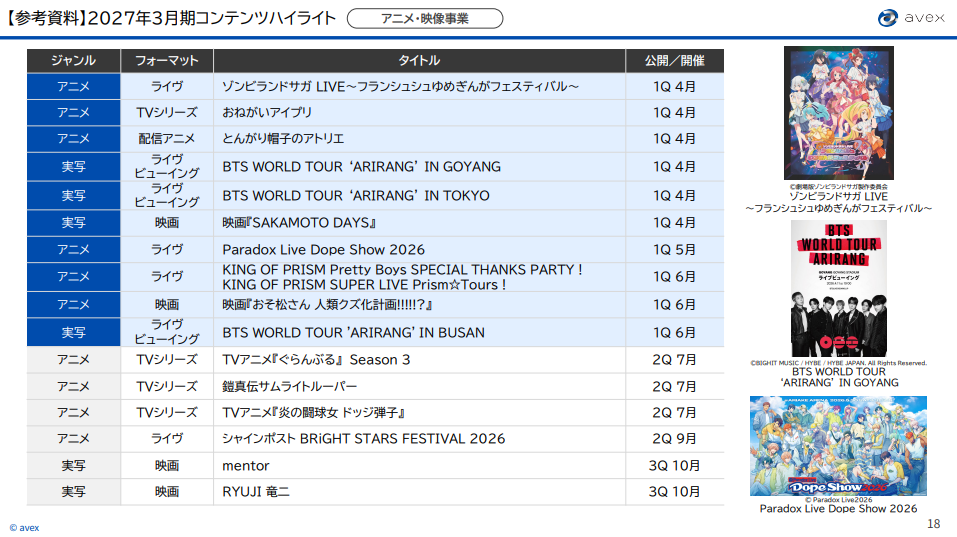Click the title おねがいアイプリ

pyautogui.click(x=267, y=113)
